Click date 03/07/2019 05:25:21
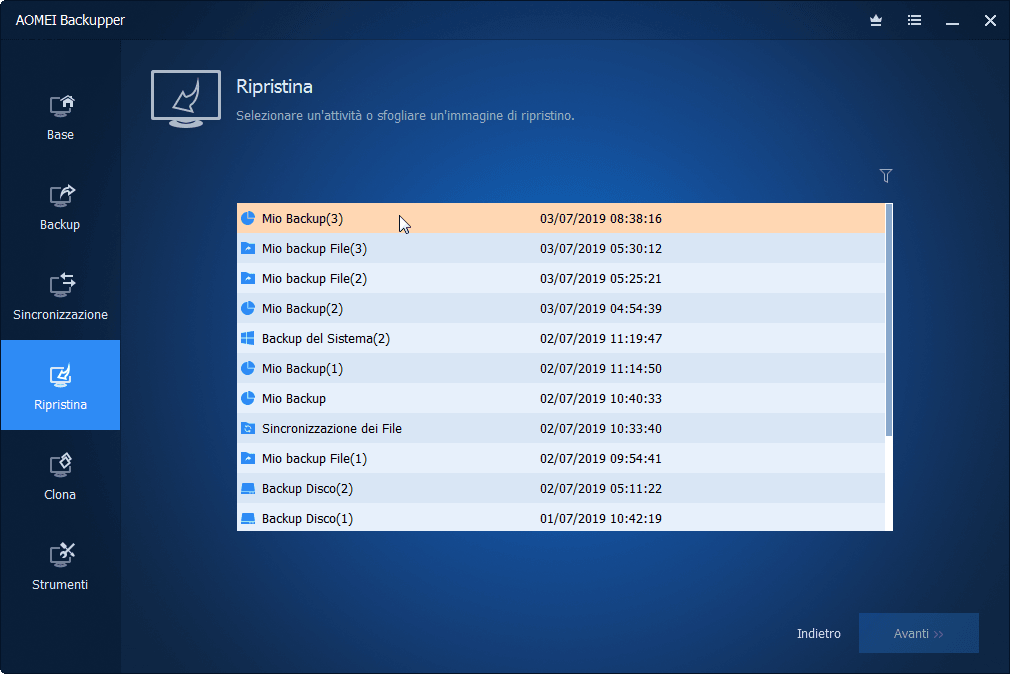 (601, 278)
